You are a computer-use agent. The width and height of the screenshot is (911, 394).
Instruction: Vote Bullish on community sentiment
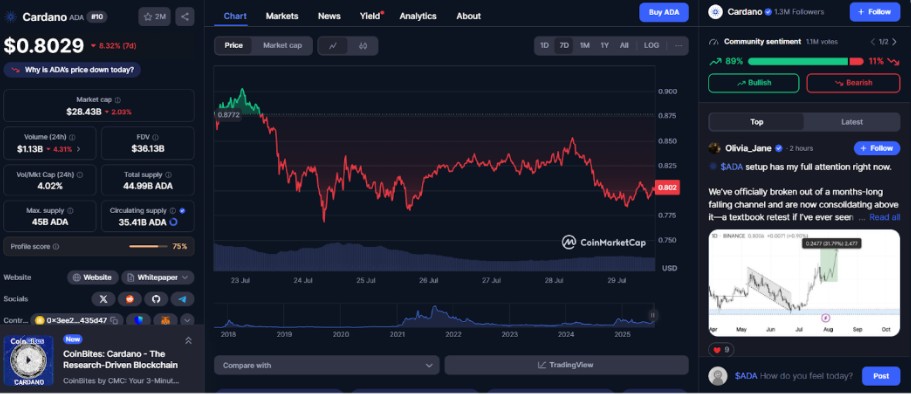(x=754, y=83)
